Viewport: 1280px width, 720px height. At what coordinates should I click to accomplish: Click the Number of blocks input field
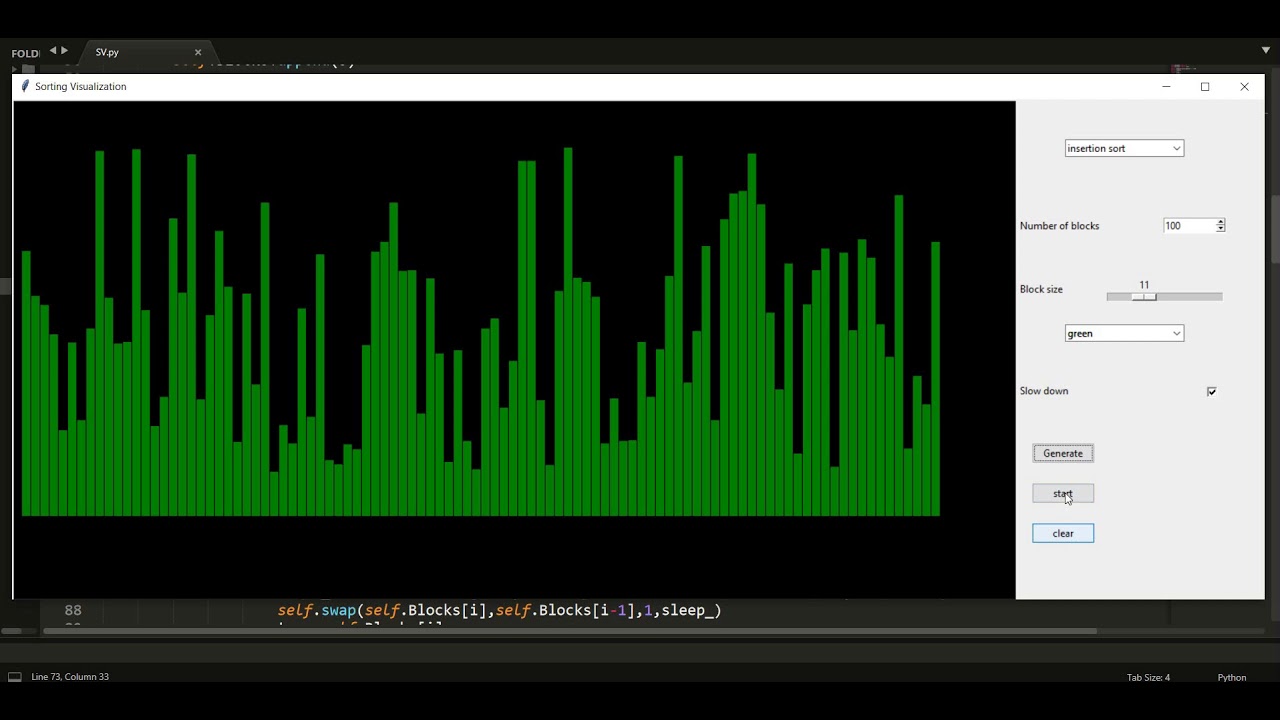(x=1189, y=226)
